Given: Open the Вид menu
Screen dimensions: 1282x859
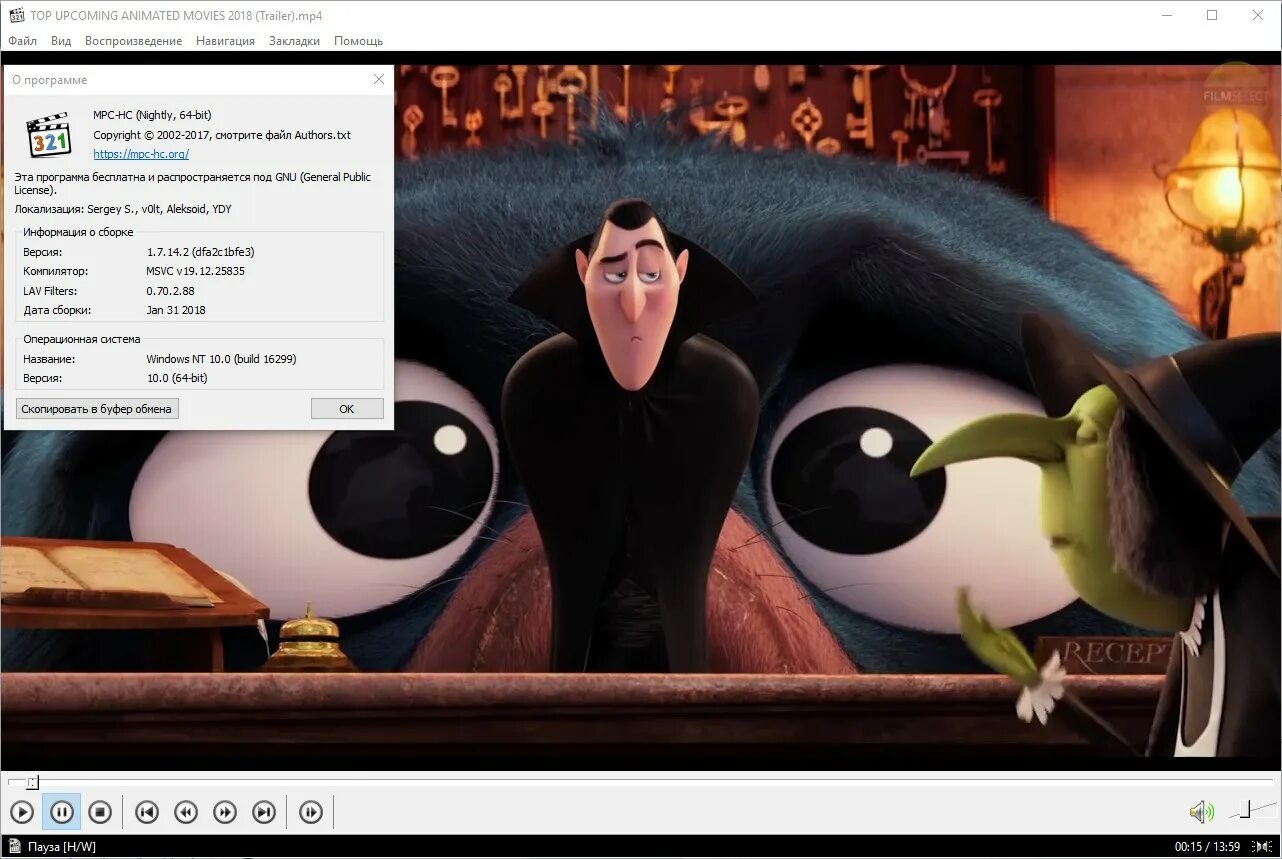Looking at the screenshot, I should tap(61, 41).
